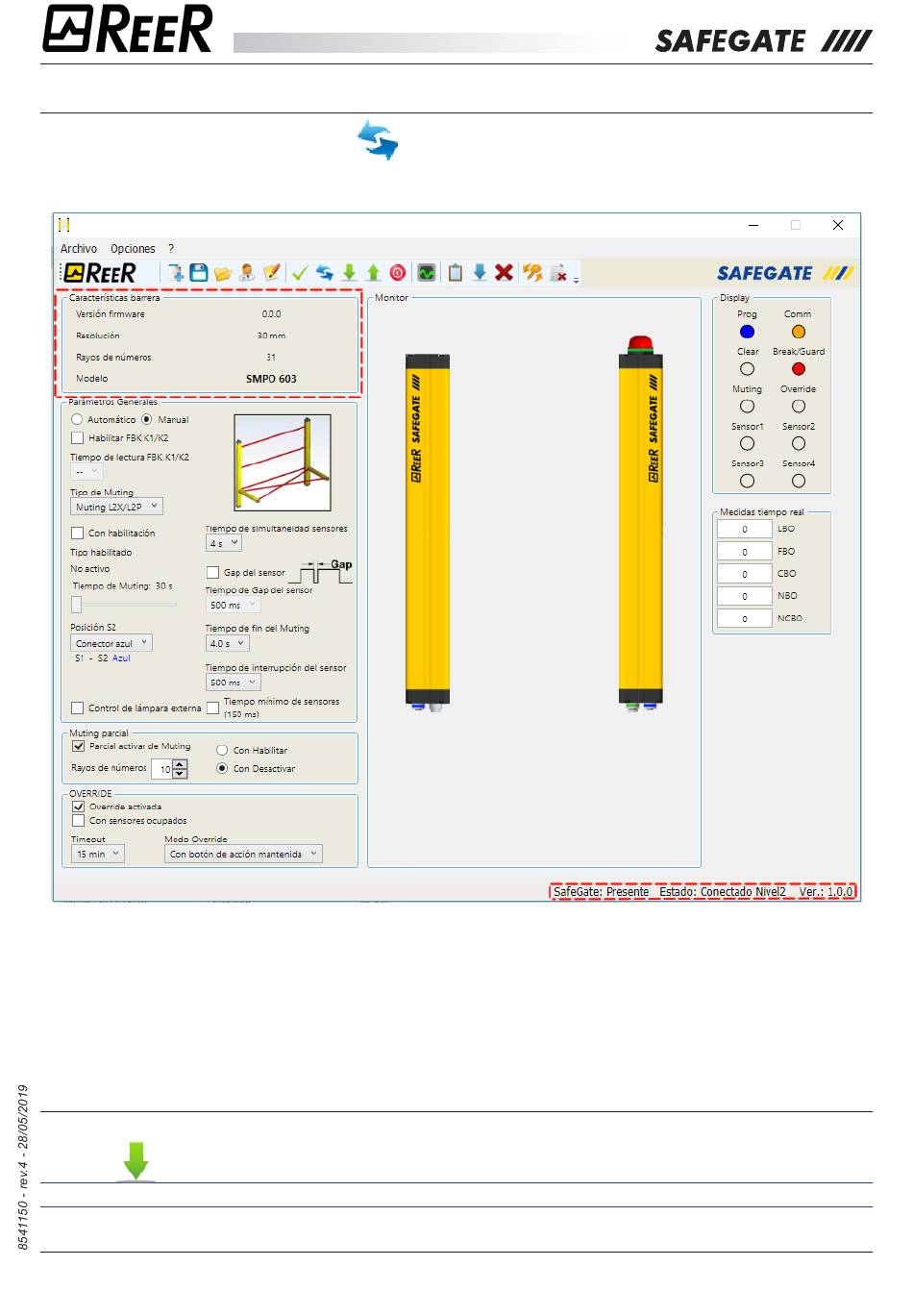Open the ? help menu

[x=171, y=249]
